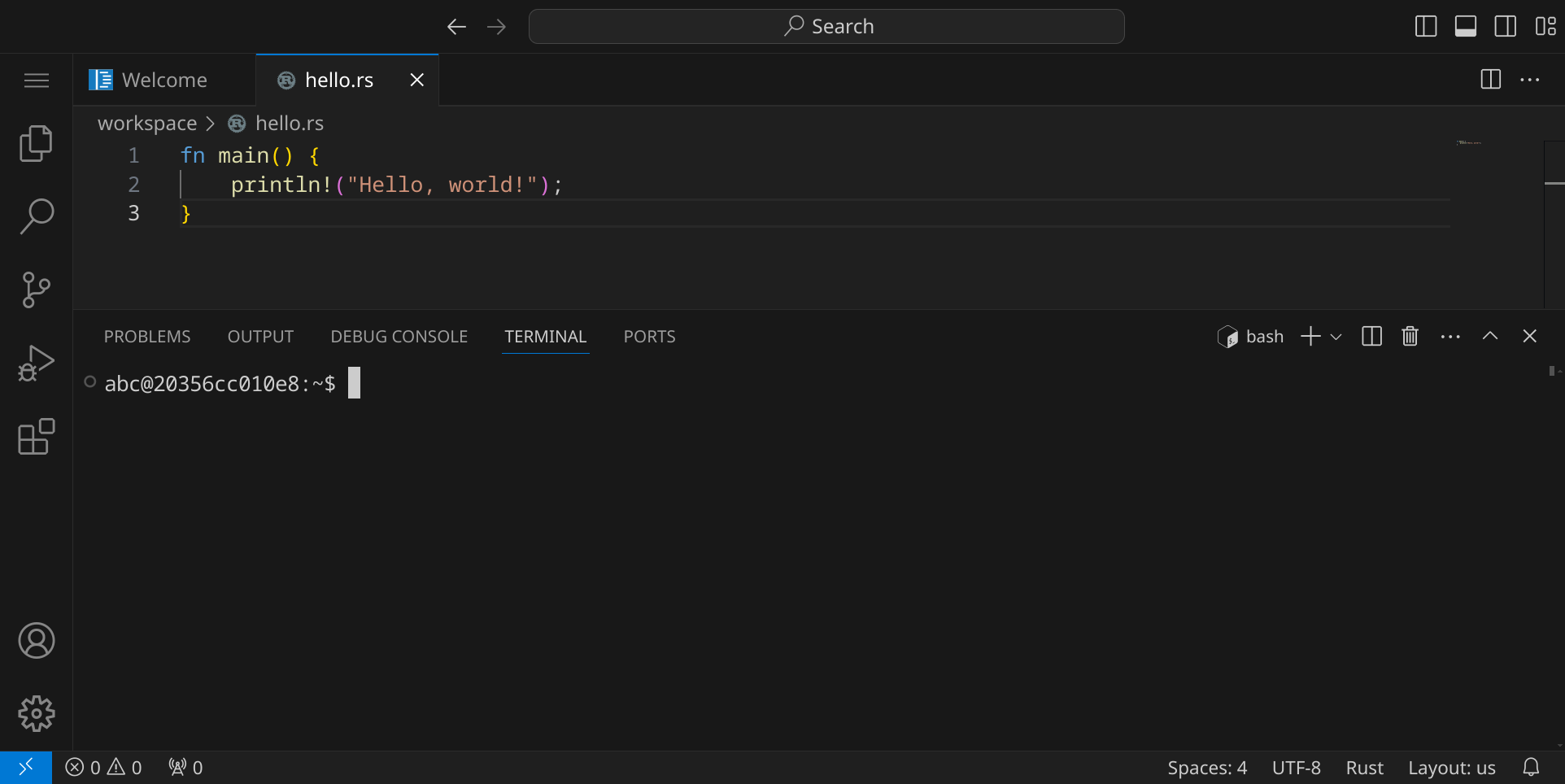Expand the new terminal launch profile dropdown
1565x784 pixels.
[1336, 337]
